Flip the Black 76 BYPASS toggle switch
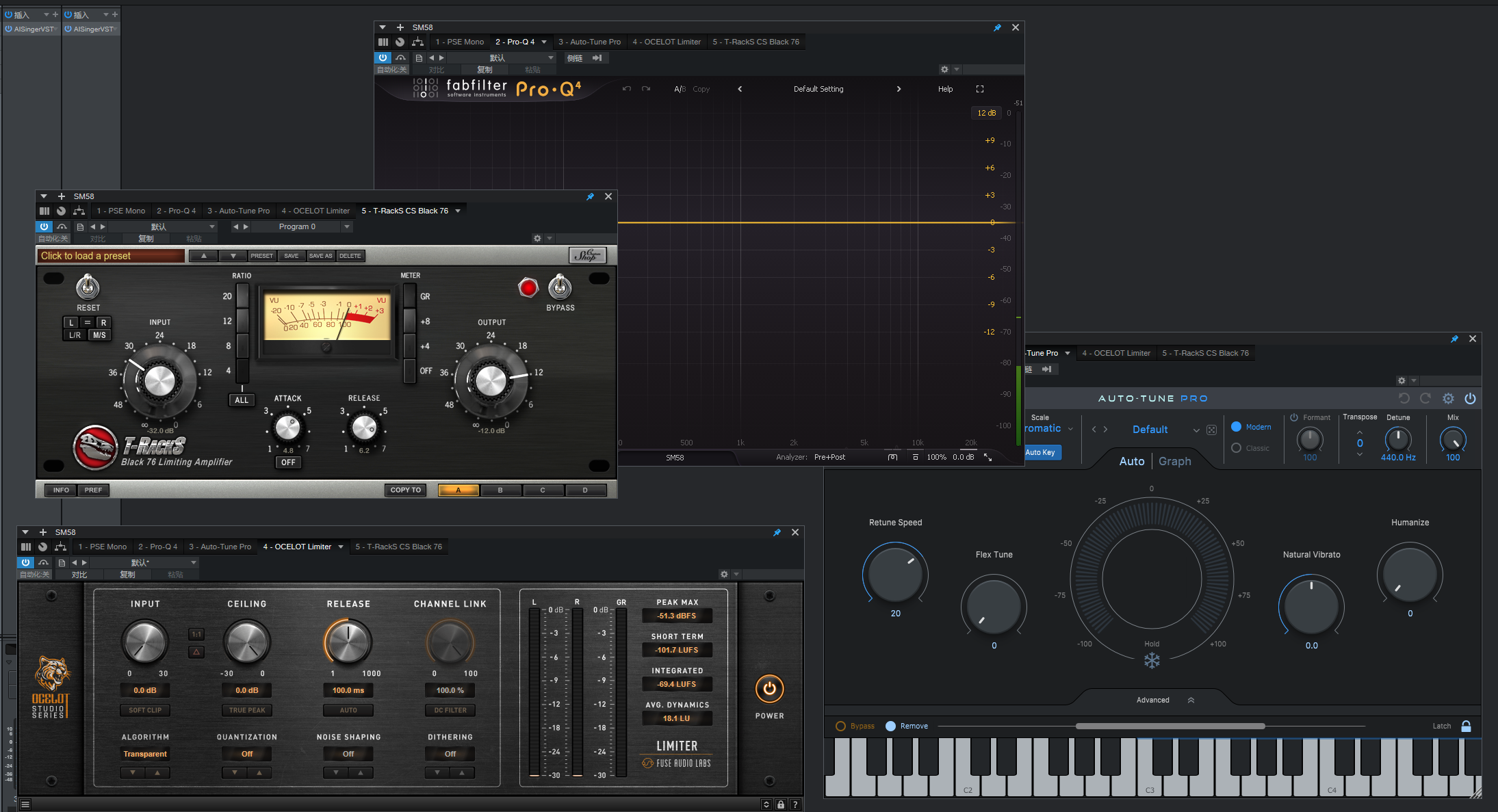This screenshot has height=812, width=1498. (560, 287)
